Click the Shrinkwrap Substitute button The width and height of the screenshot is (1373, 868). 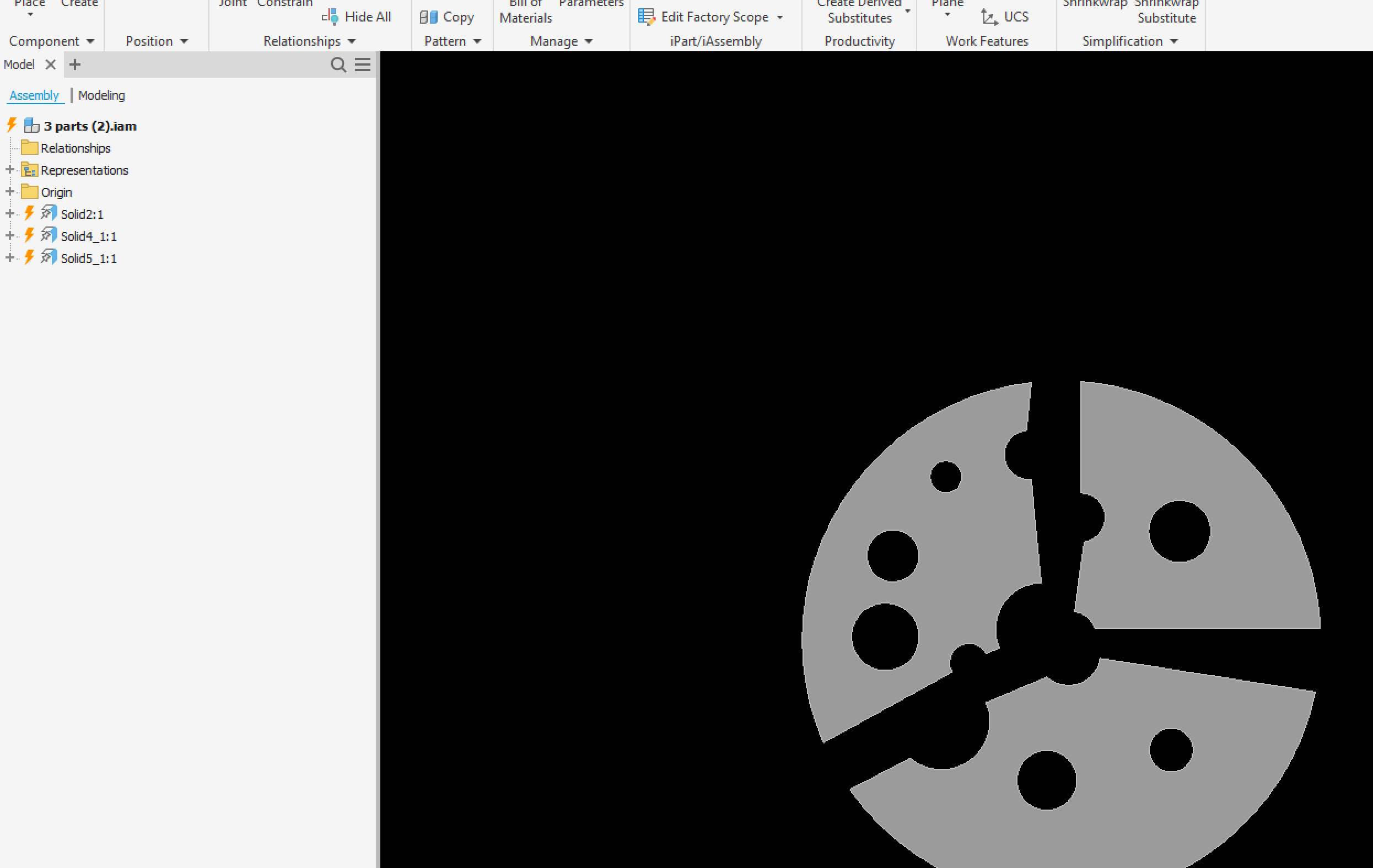point(1167,12)
